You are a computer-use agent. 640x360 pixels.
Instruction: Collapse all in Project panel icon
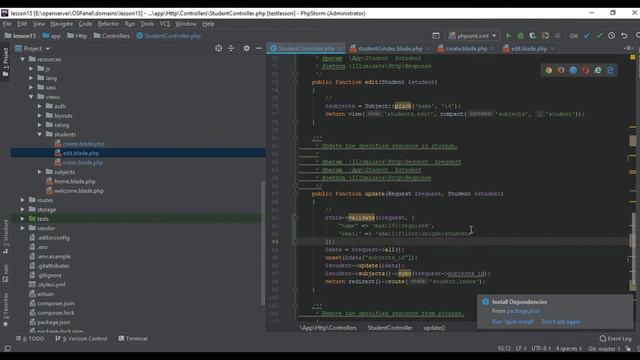pos(231,48)
